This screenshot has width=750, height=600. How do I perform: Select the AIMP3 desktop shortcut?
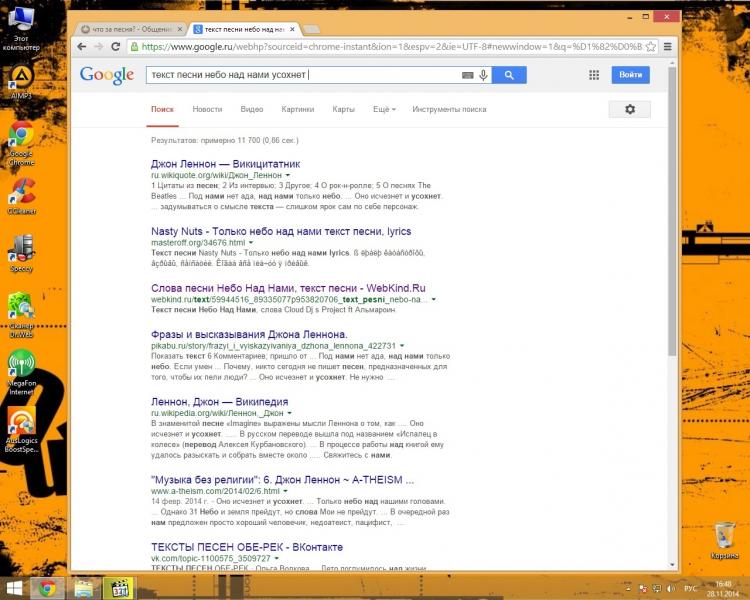coord(22,82)
